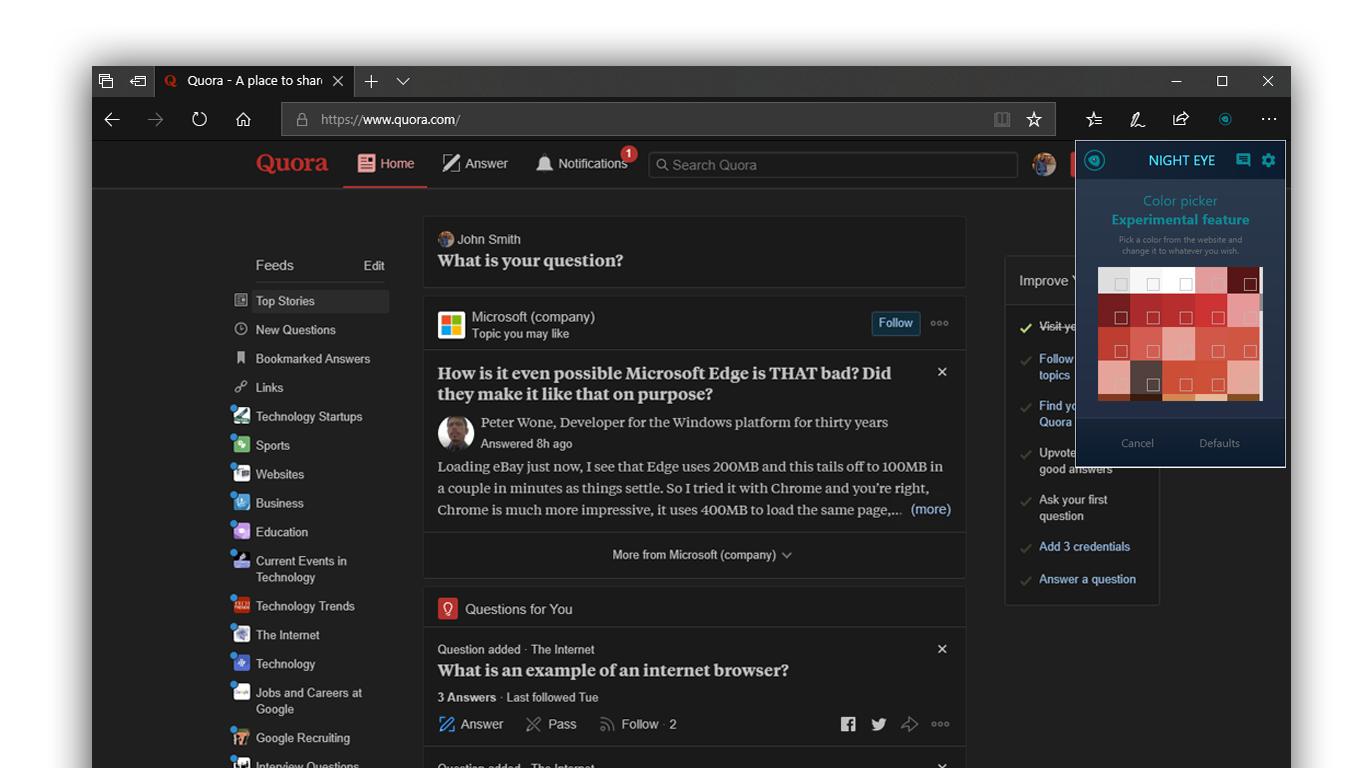Close the Quora browser tab
Image resolution: width=1366 pixels, height=768 pixels.
(x=338, y=81)
